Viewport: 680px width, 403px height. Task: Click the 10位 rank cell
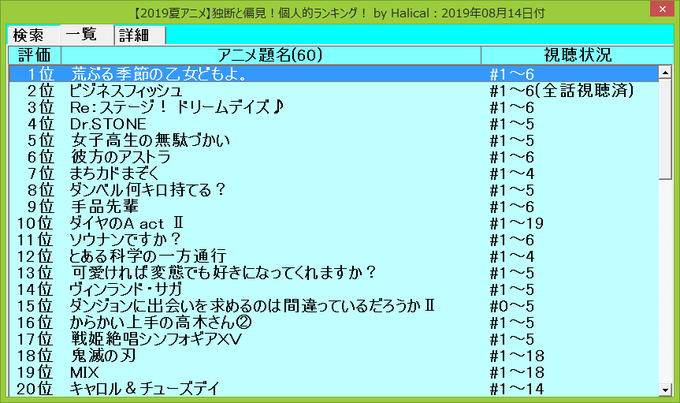[35, 223]
